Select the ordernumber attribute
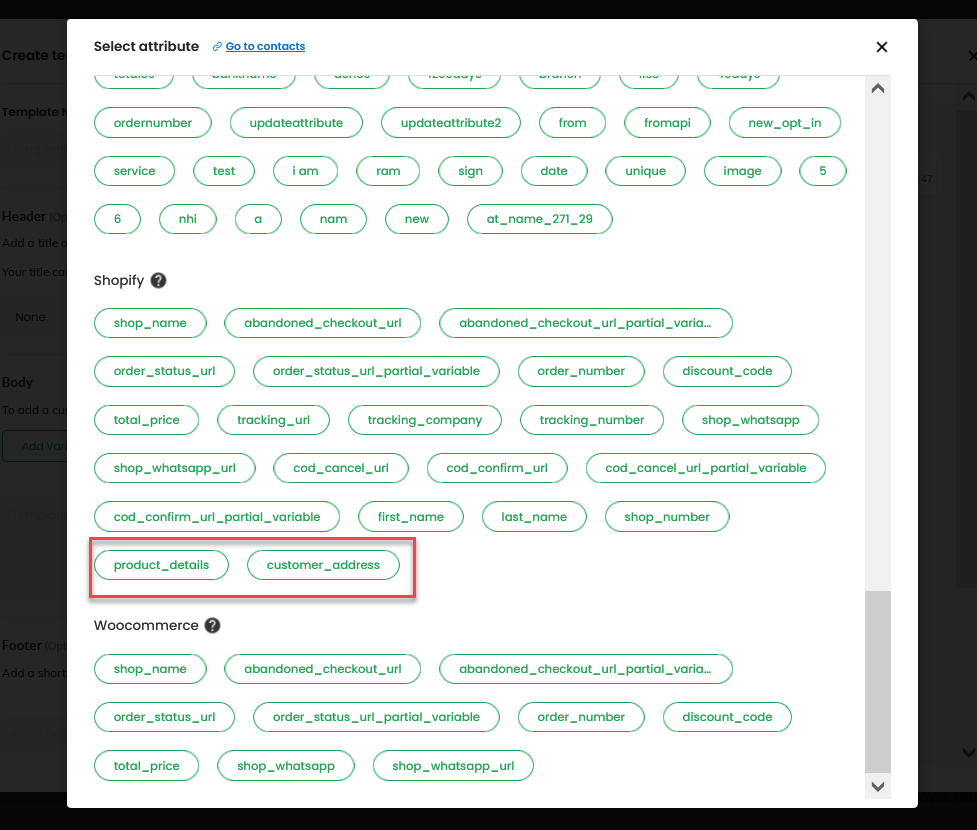 click(153, 123)
